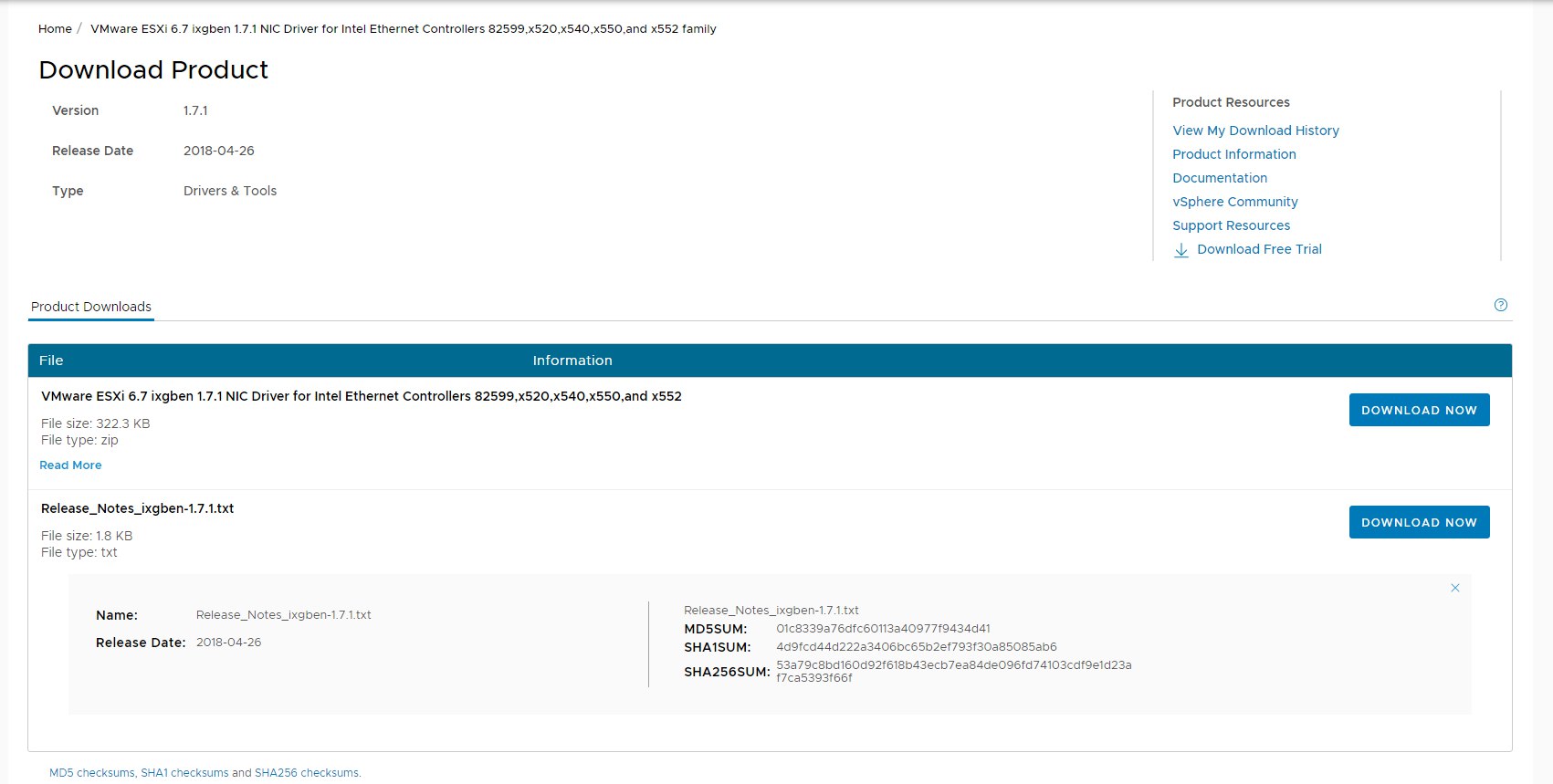This screenshot has width=1553, height=784.
Task: Open the MD5 checksums link
Action: [x=92, y=773]
